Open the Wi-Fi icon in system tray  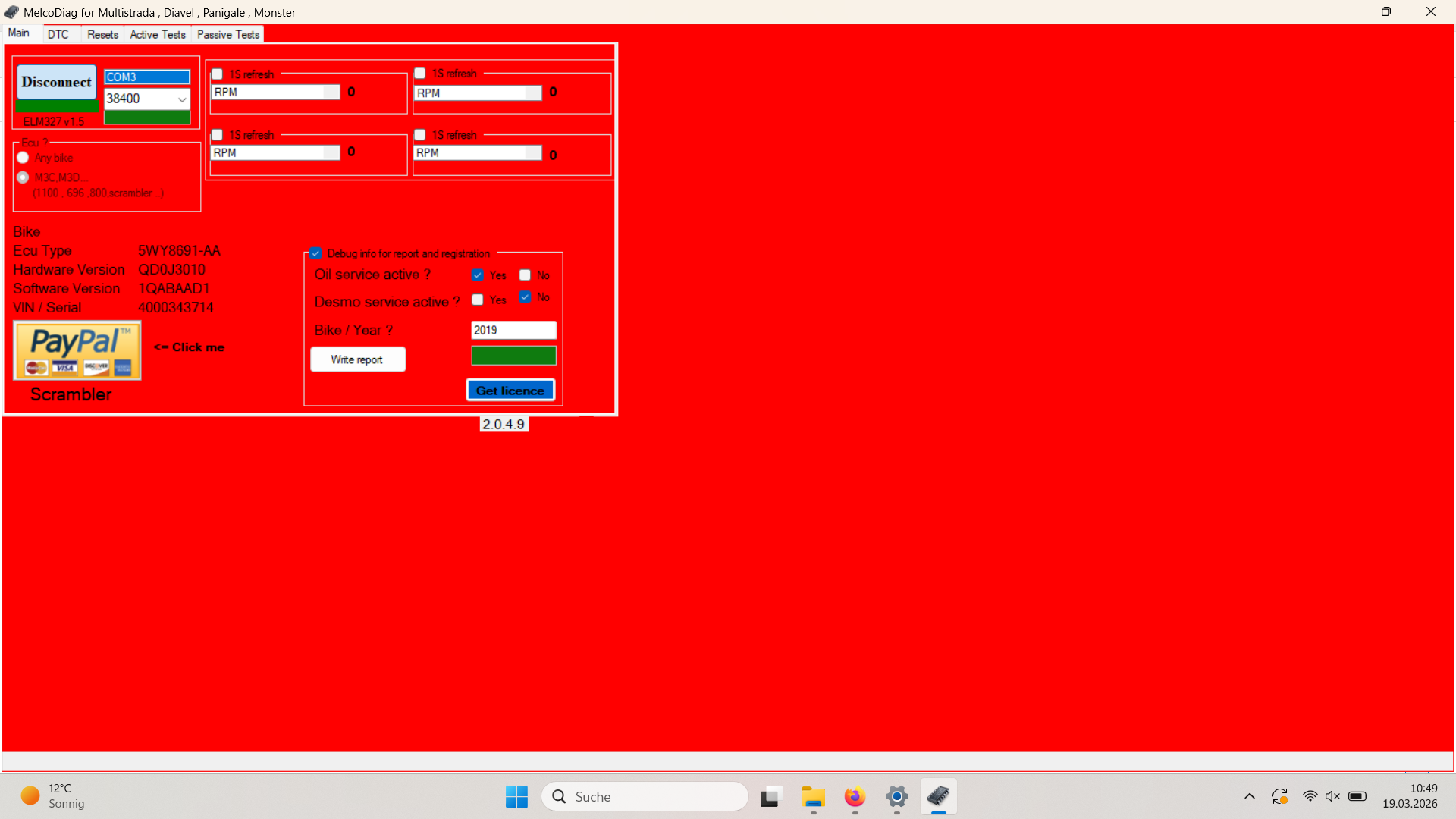tap(1311, 796)
